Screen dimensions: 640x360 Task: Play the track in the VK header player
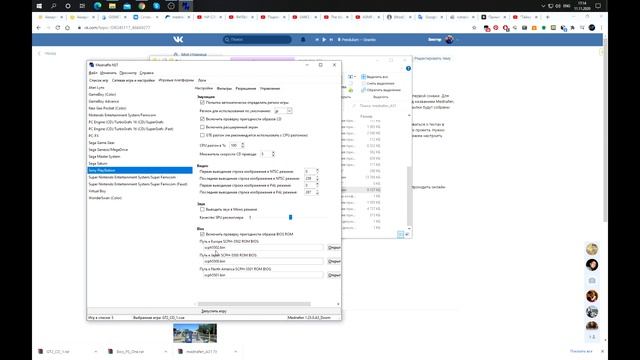click(x=324, y=40)
